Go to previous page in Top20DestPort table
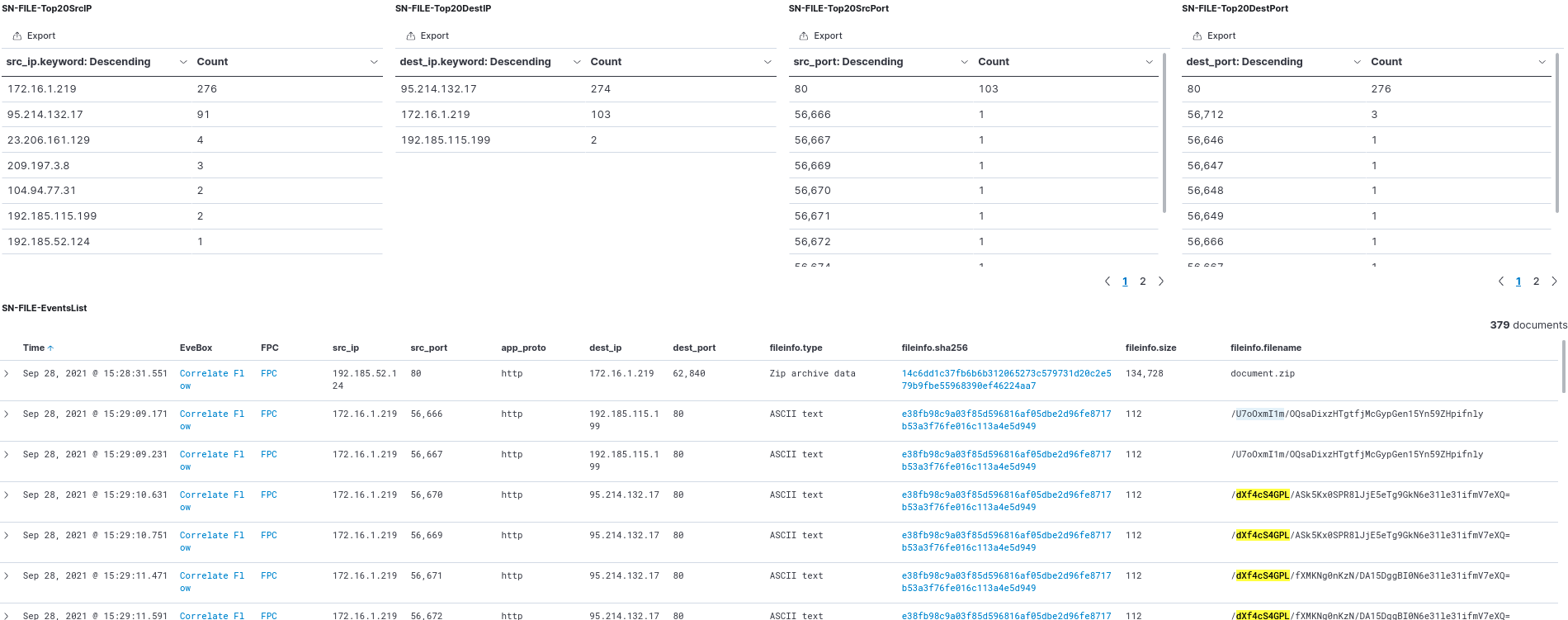The image size is (1568, 620). [1501, 282]
